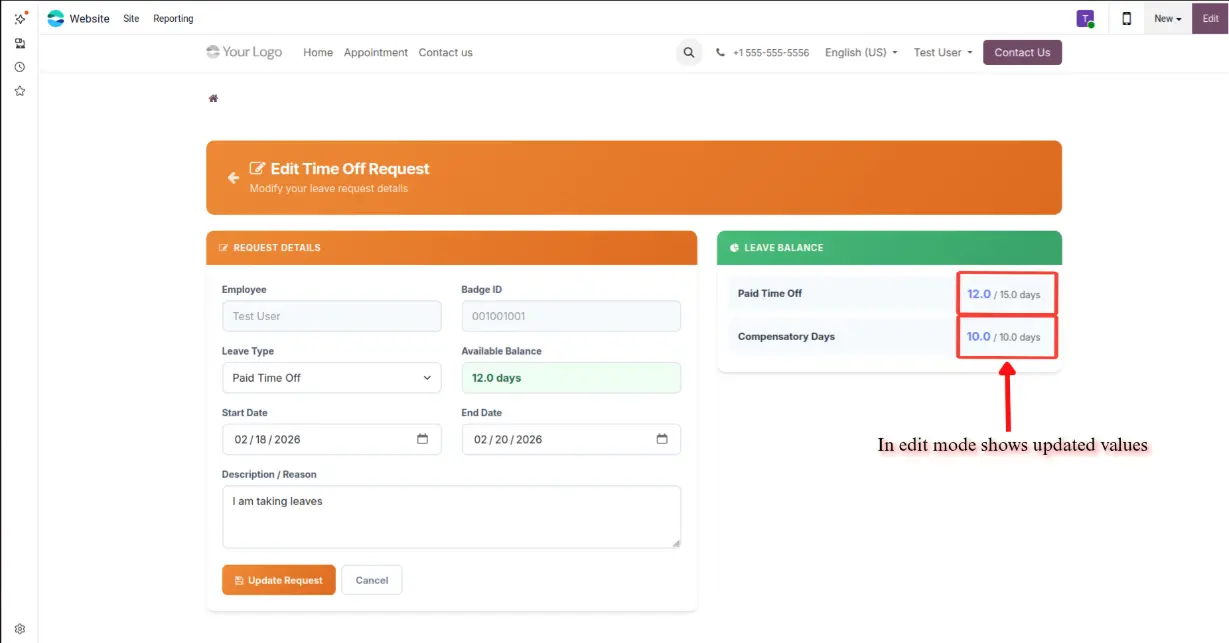Open the Test User account dropdown
The image size is (1229, 643).
point(942,53)
